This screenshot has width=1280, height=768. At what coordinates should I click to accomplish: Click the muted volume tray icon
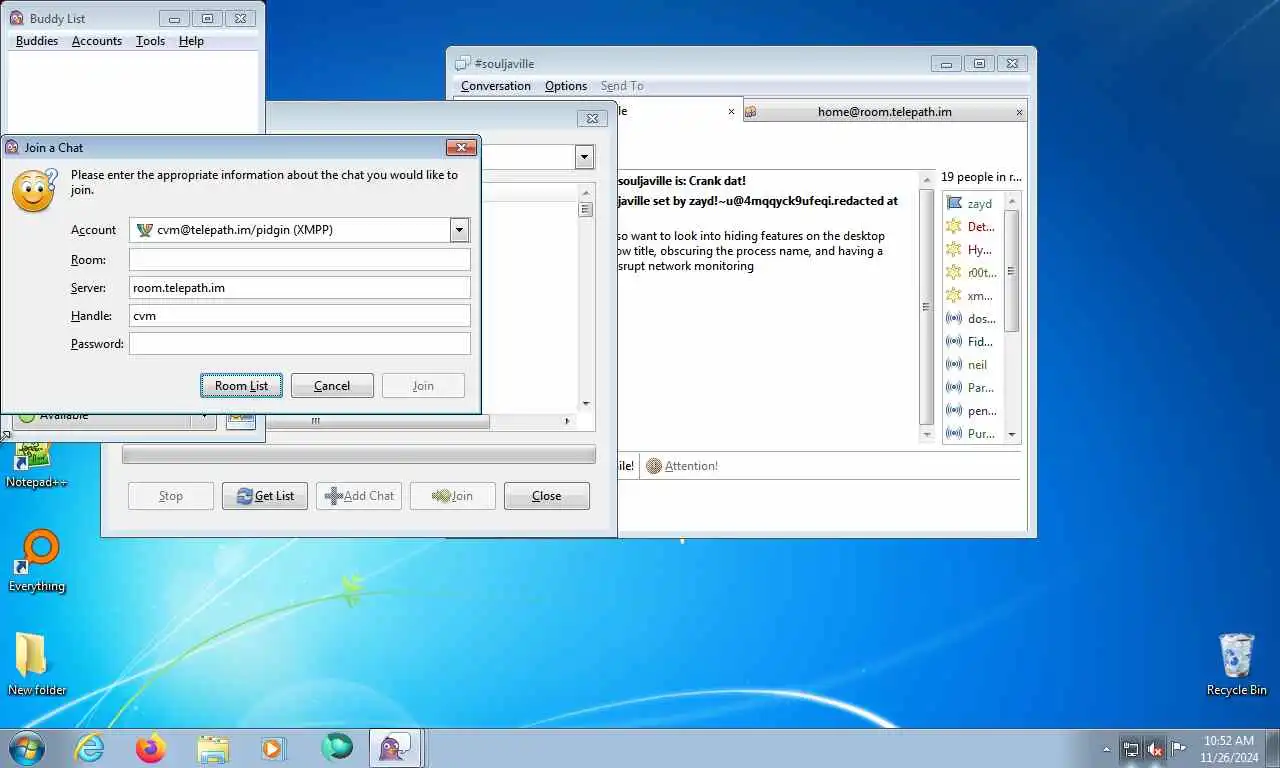coord(1155,748)
